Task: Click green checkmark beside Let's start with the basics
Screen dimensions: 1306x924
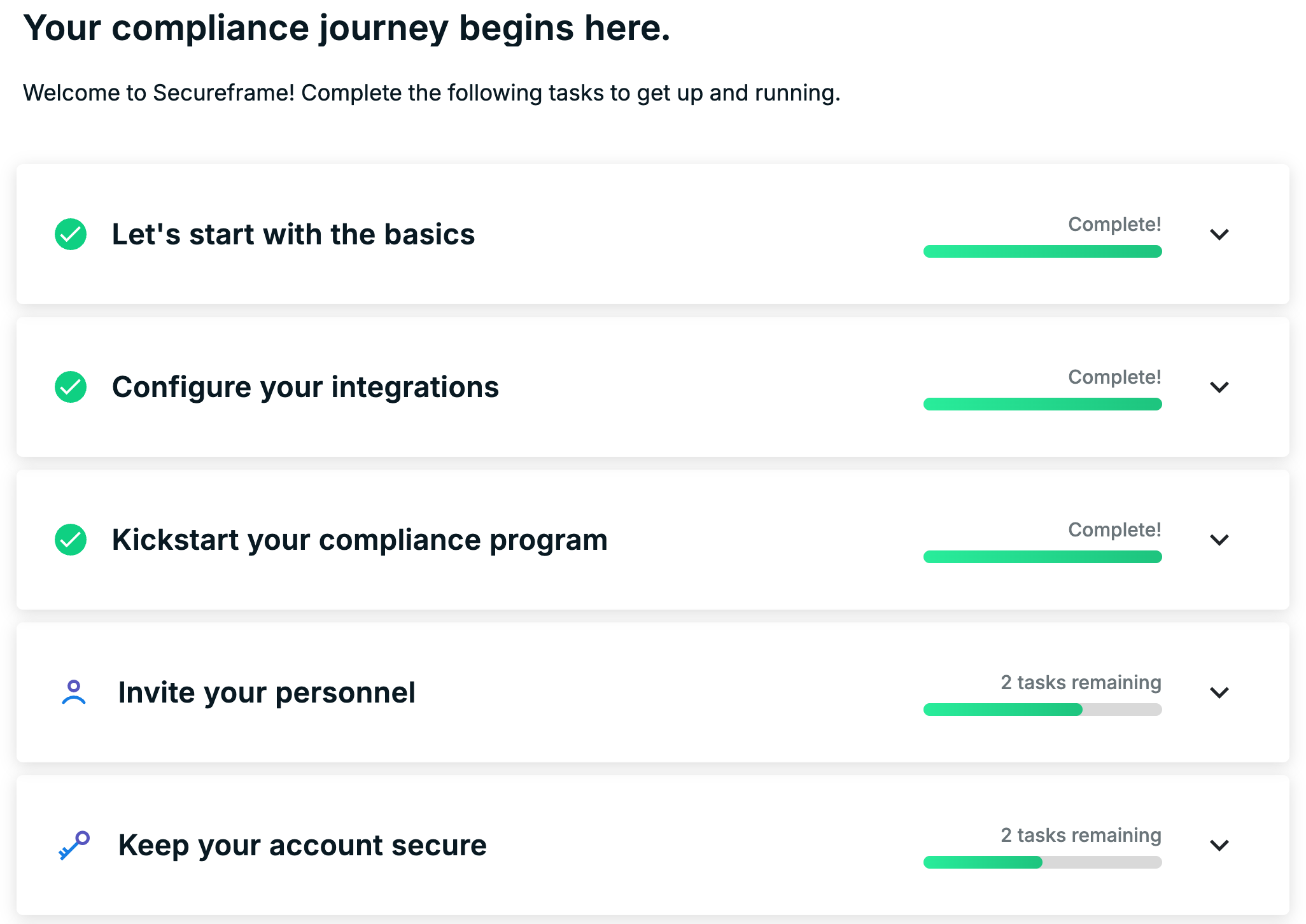Action: (71, 234)
